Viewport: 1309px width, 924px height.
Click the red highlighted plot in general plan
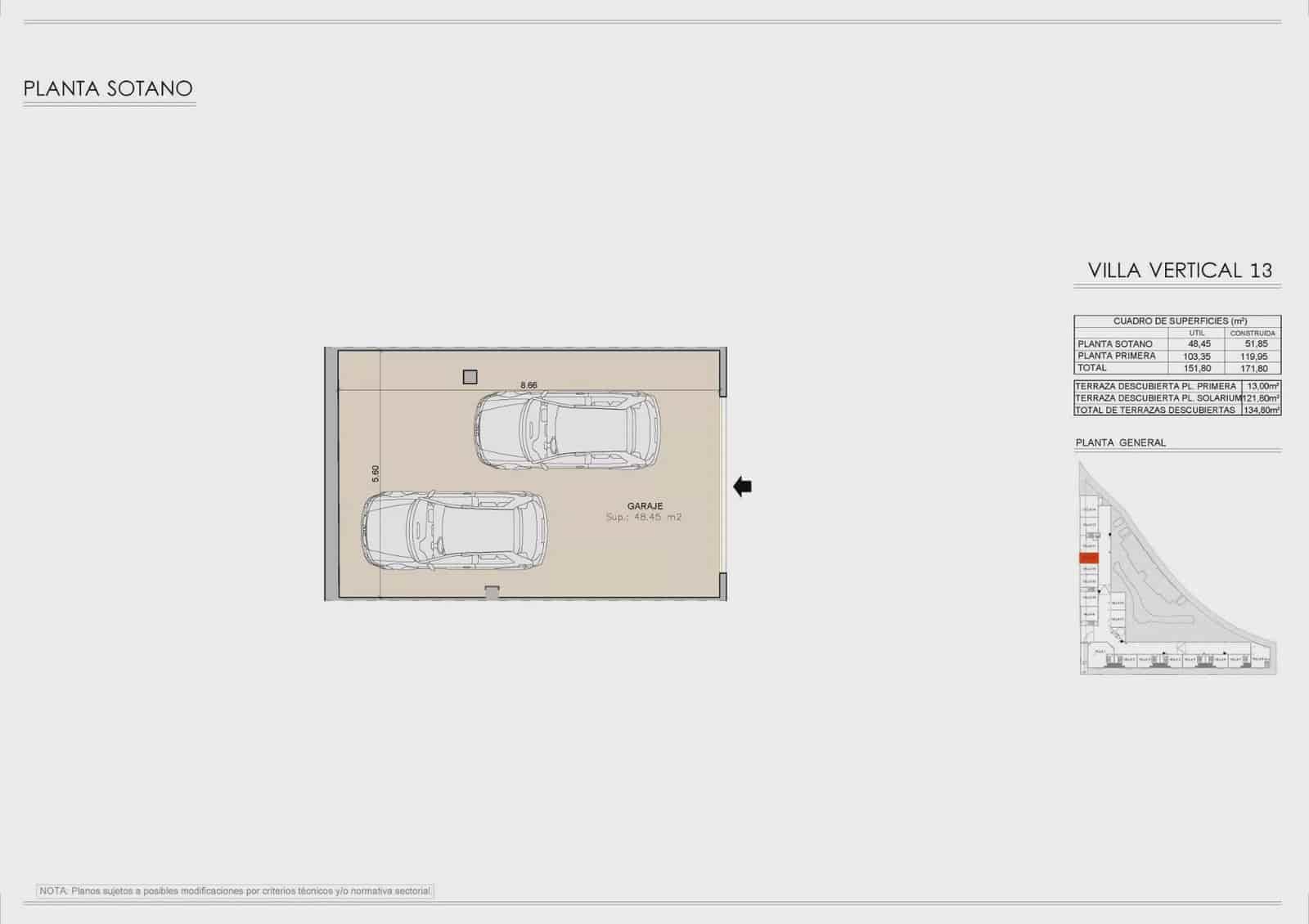point(1088,558)
